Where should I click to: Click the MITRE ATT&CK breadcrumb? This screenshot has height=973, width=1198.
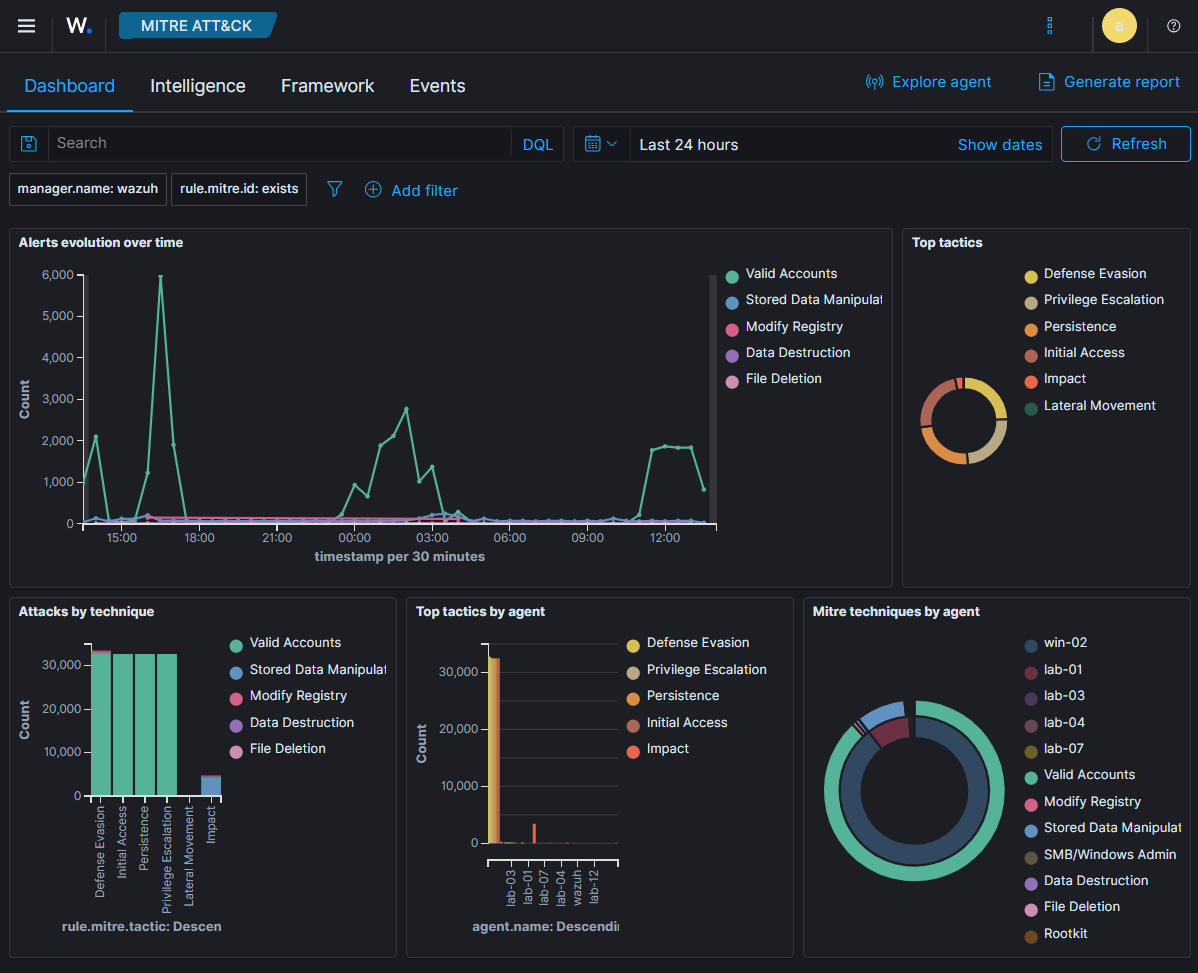196,26
